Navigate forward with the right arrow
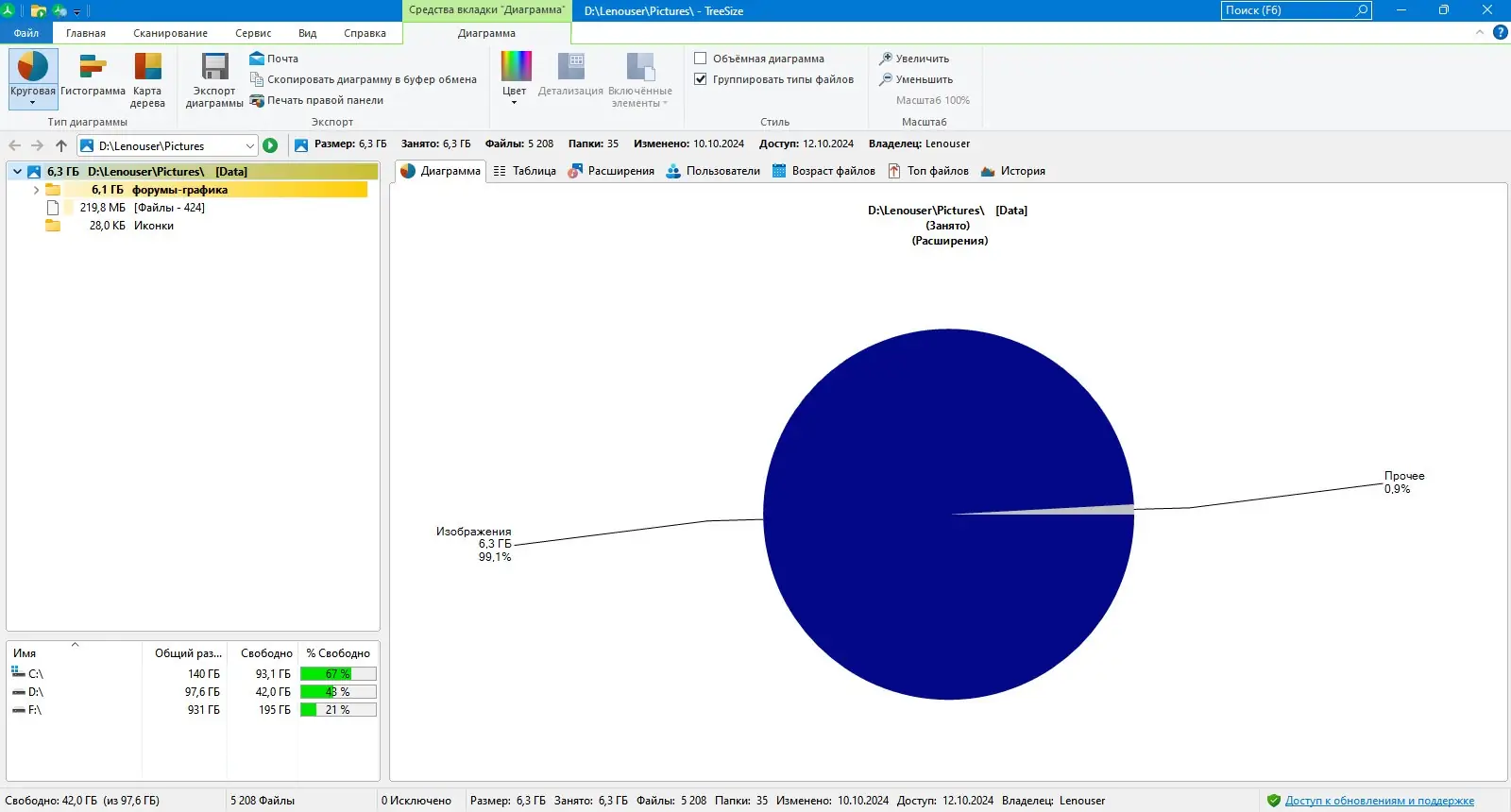 coord(37,145)
